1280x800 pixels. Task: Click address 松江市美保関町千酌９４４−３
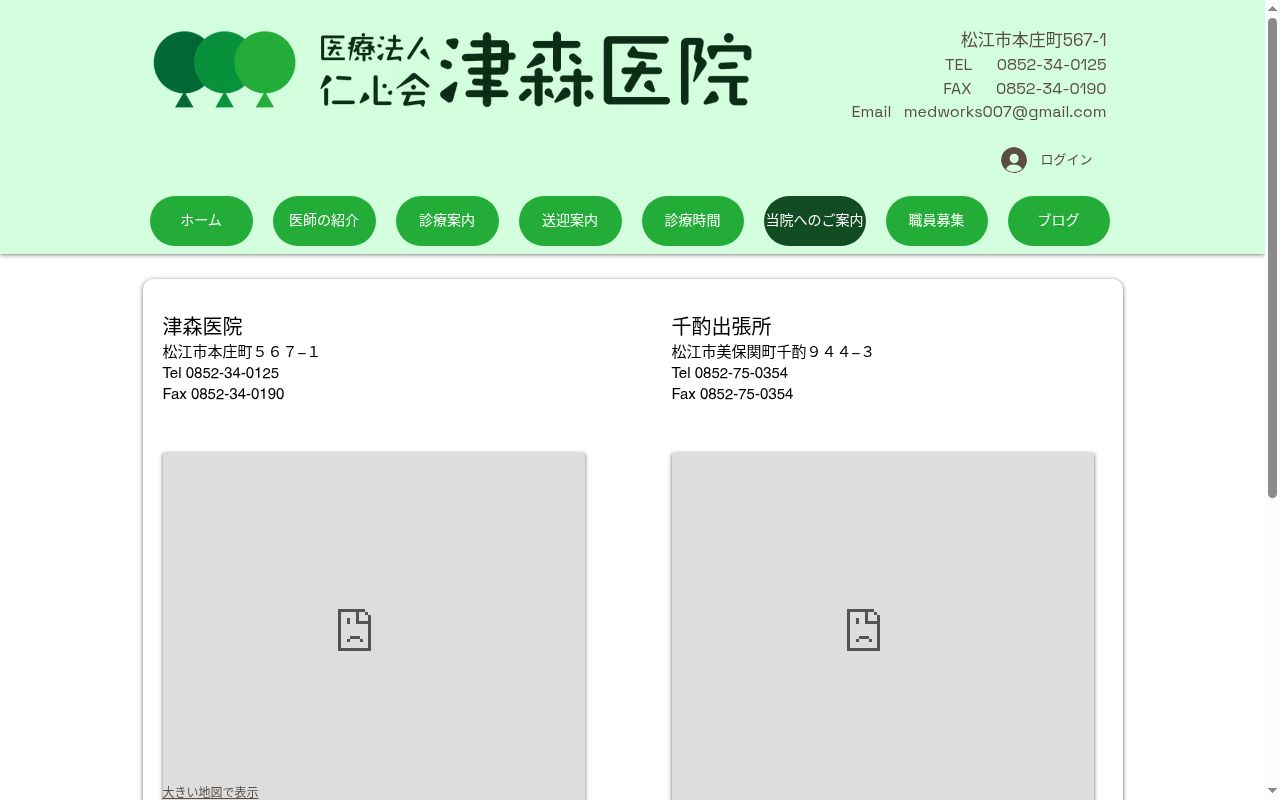pos(772,352)
